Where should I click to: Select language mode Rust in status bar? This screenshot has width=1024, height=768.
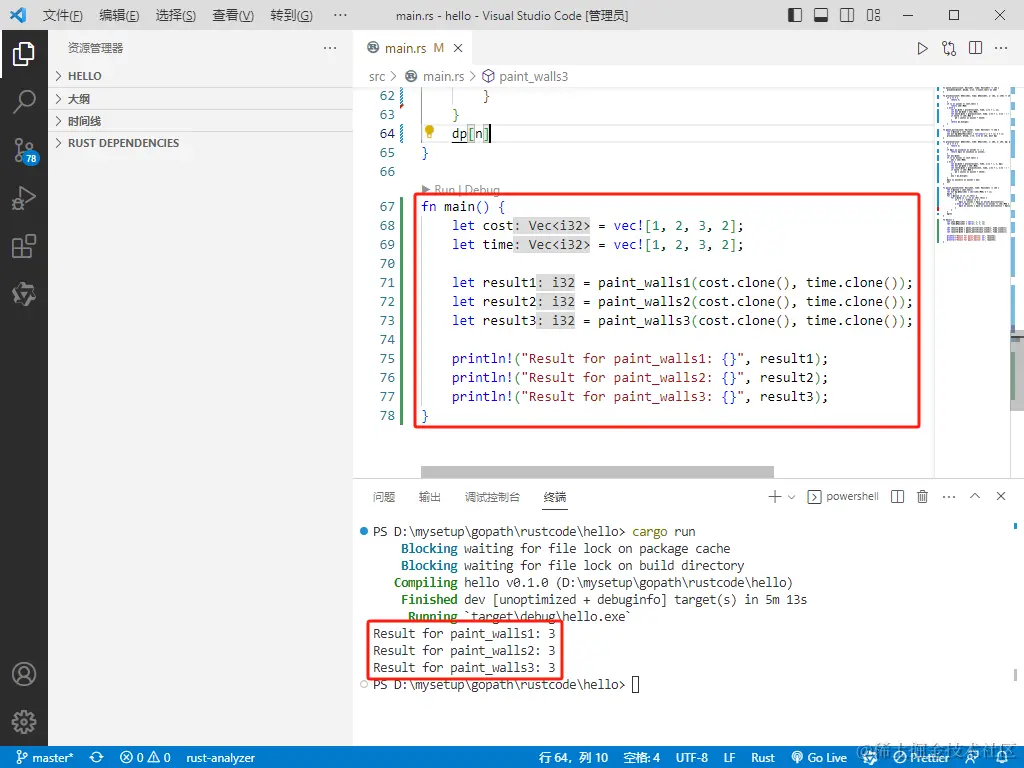763,758
